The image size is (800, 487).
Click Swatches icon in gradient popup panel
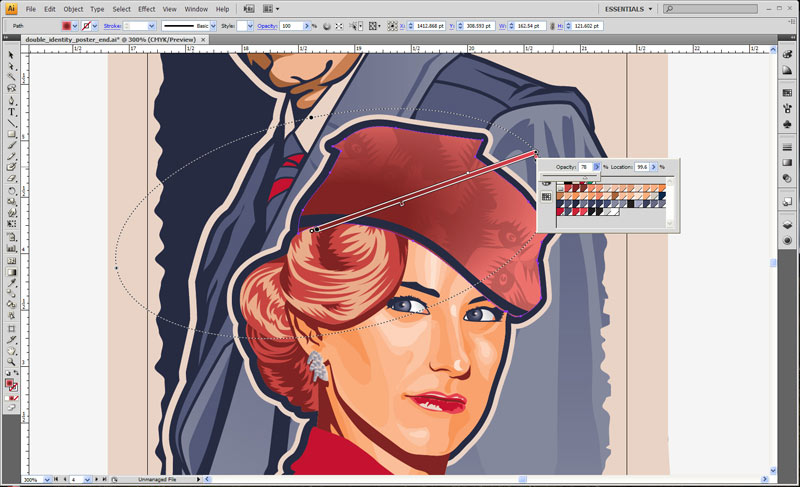(x=546, y=197)
